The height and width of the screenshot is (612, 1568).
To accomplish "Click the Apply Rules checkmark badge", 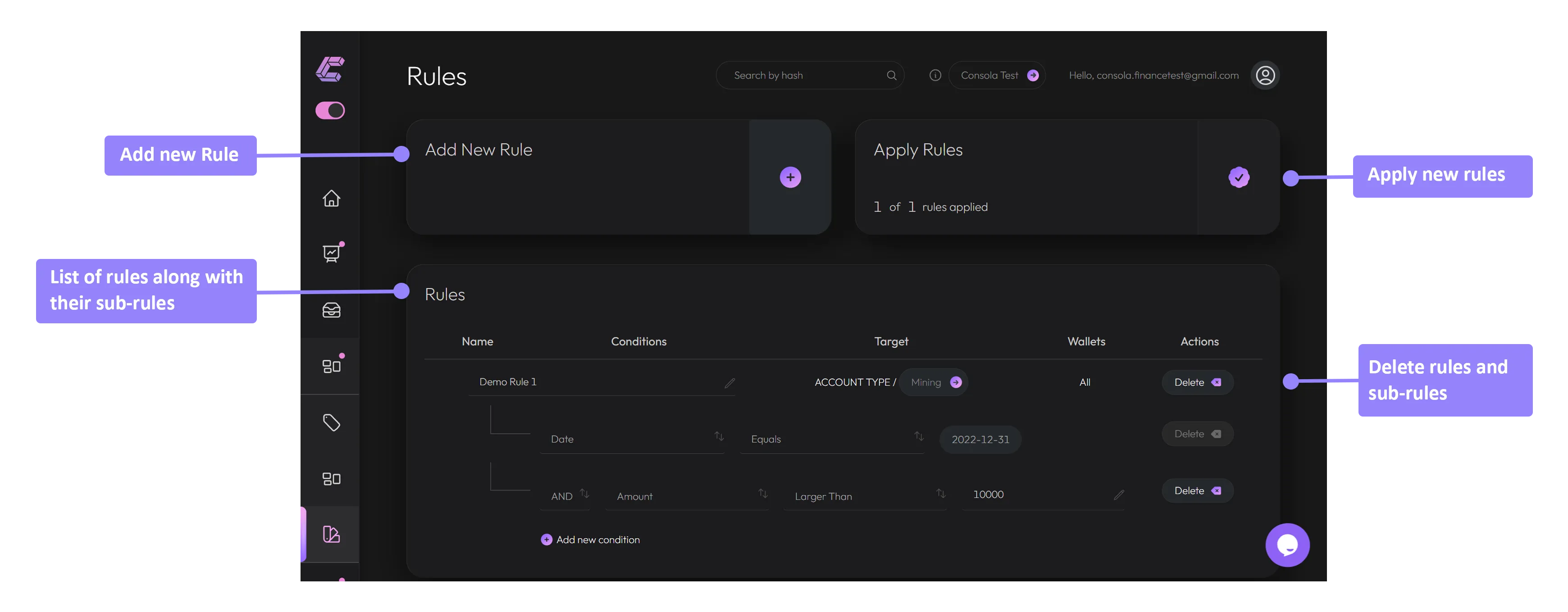I will (1238, 177).
